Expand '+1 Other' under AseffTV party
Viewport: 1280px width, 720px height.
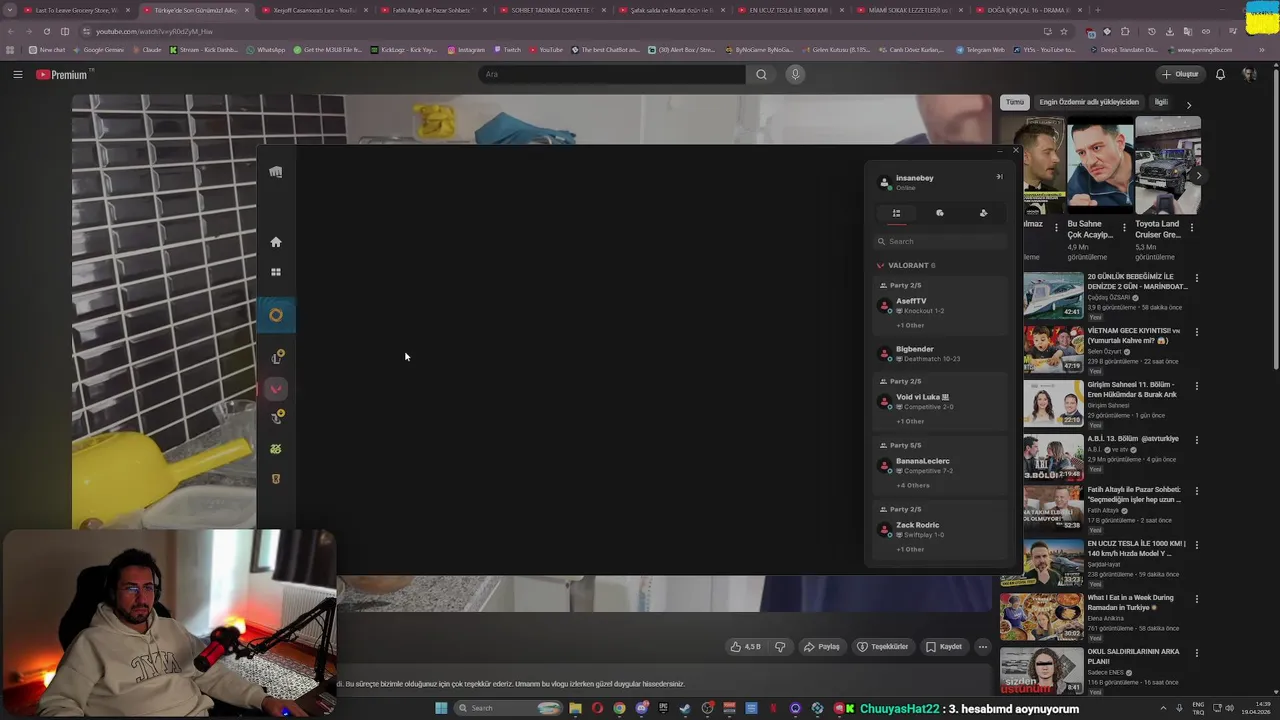910,325
